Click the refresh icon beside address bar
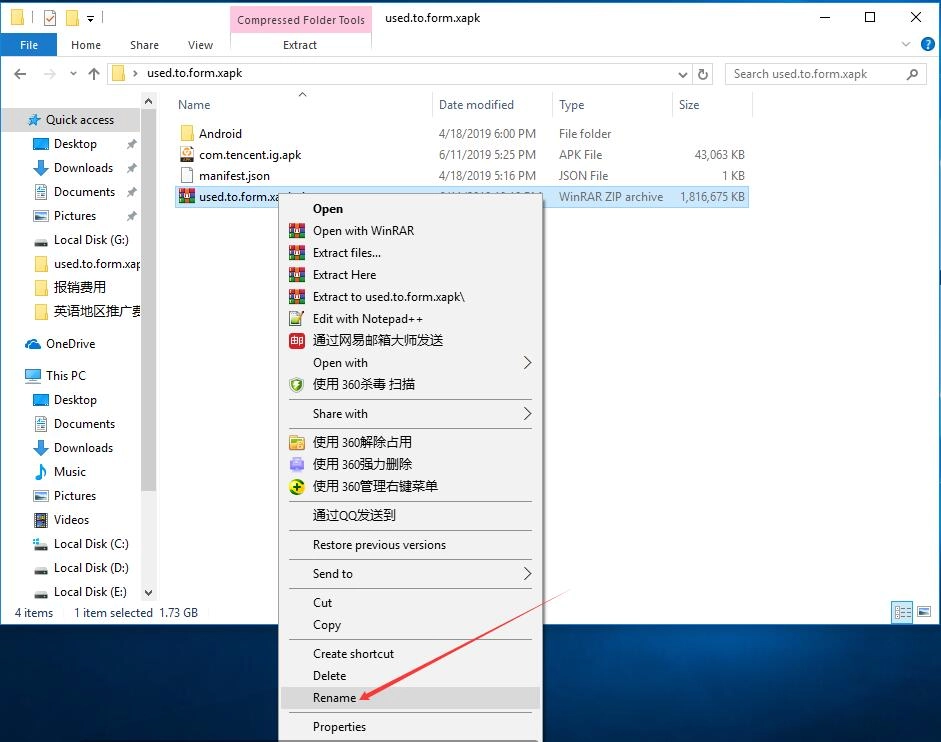The image size is (941, 742). tap(704, 74)
